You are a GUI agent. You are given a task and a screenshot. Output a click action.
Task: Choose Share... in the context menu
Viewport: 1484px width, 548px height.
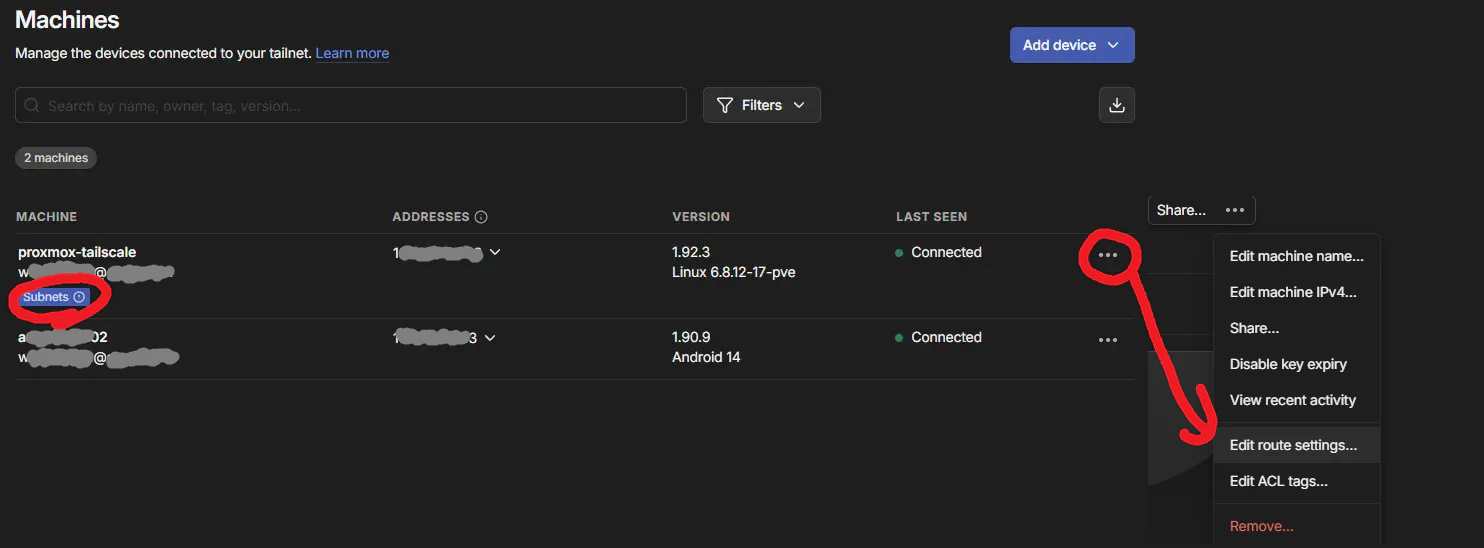(1296, 328)
